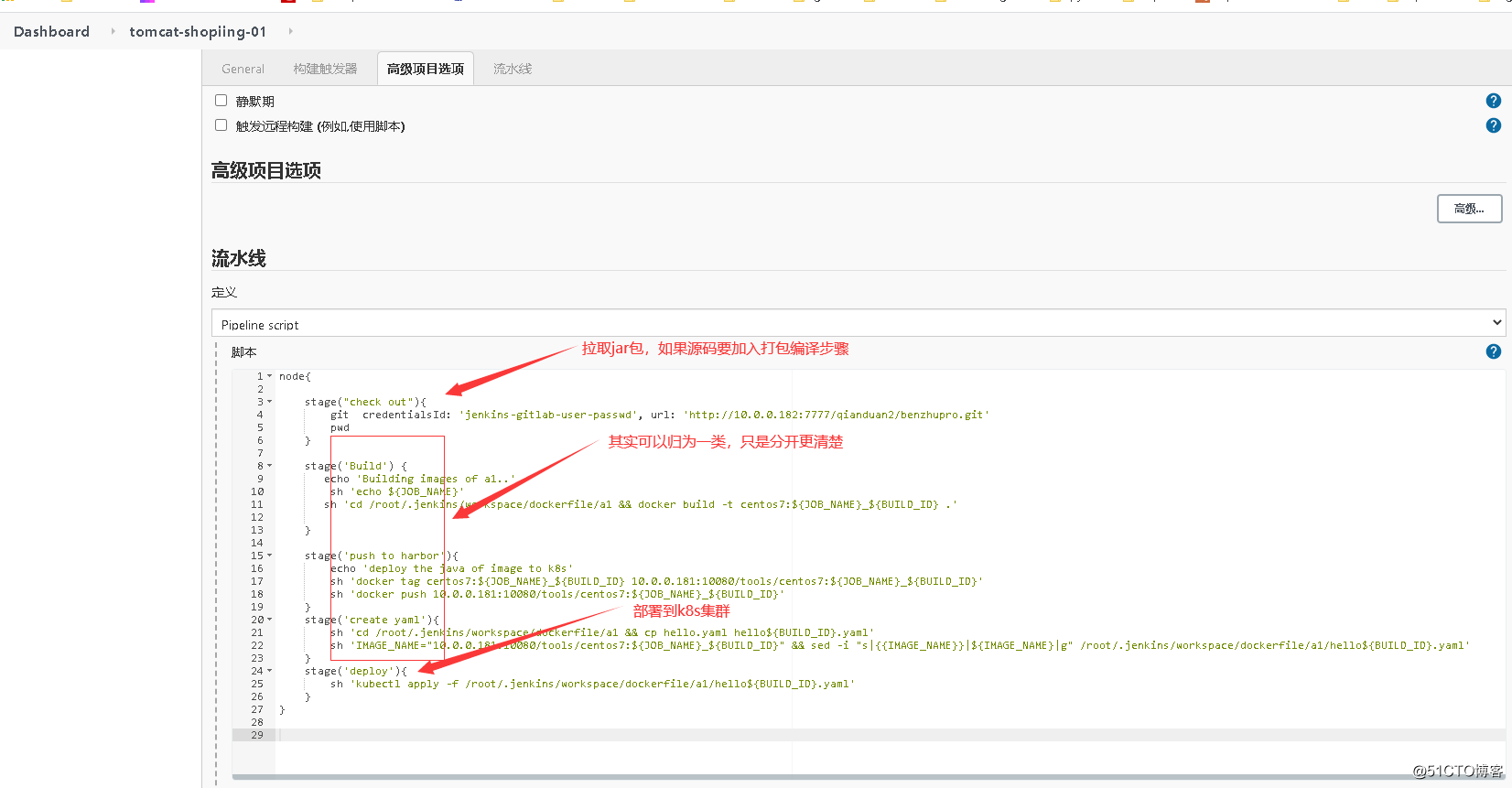Click the git credentialsId line in script
Image resolution: width=1512 pixels, height=788 pixels.
click(659, 415)
